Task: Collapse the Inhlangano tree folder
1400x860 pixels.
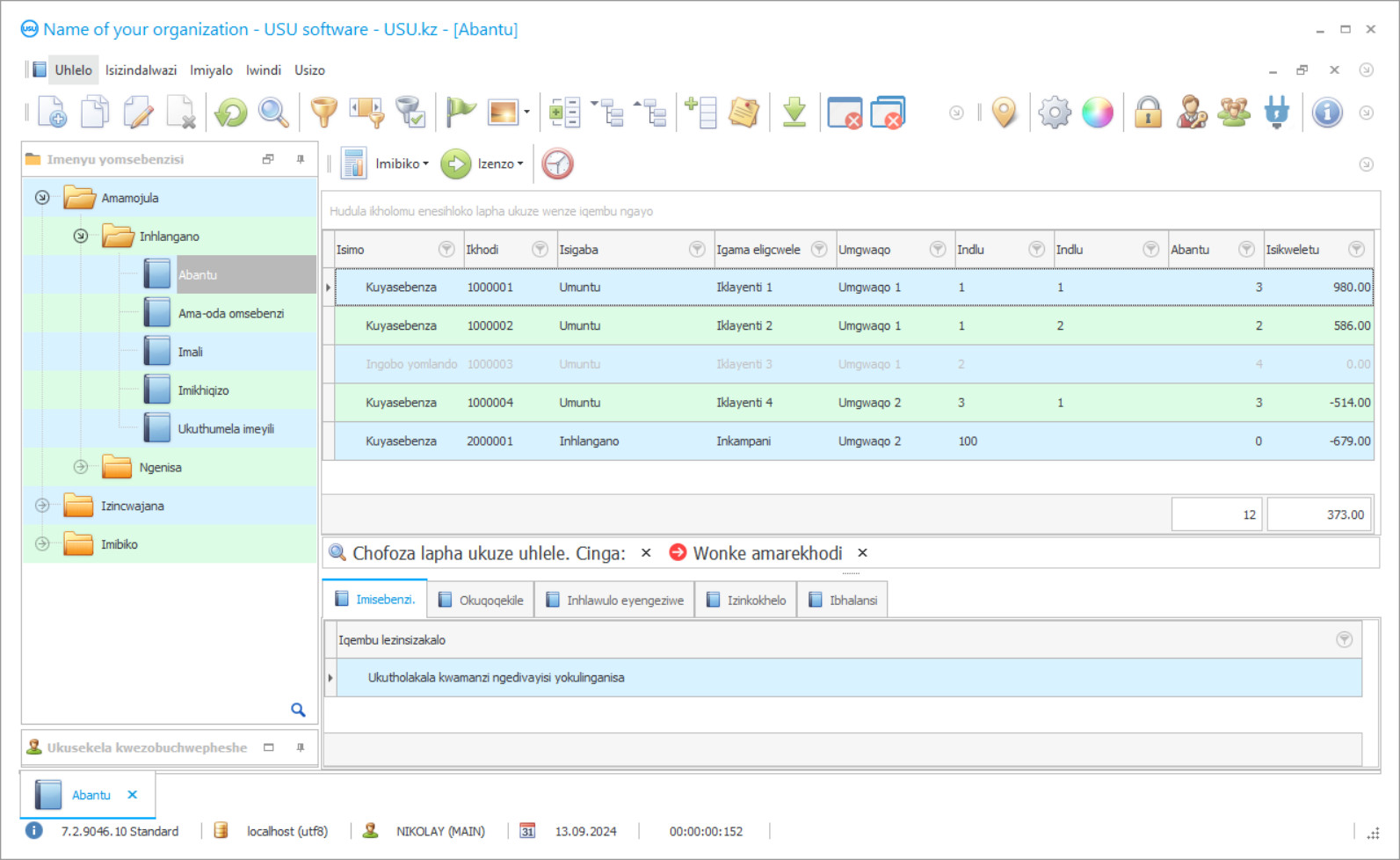Action: click(80, 236)
